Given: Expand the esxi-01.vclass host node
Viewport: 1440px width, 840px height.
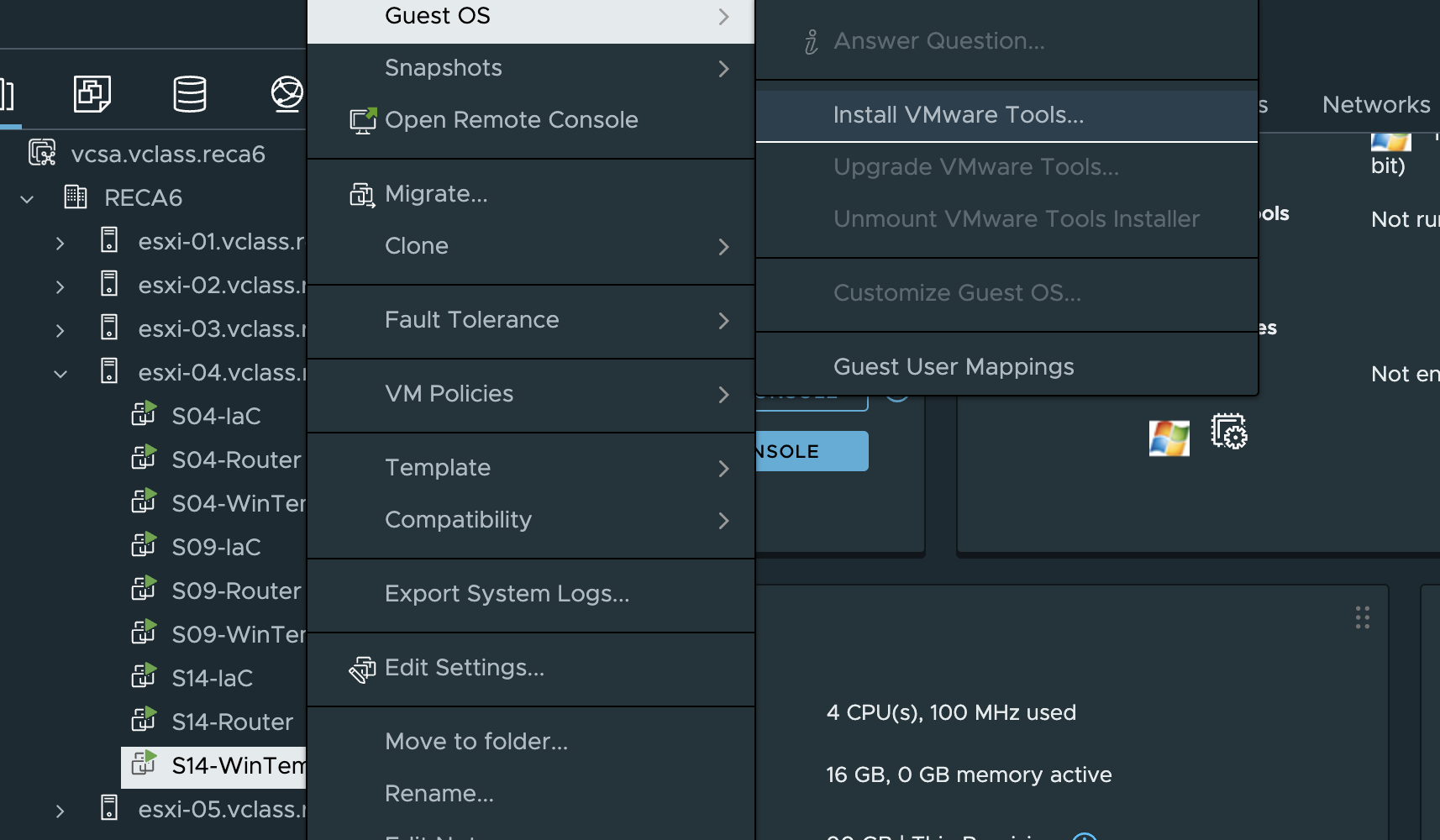Looking at the screenshot, I should point(60,243).
